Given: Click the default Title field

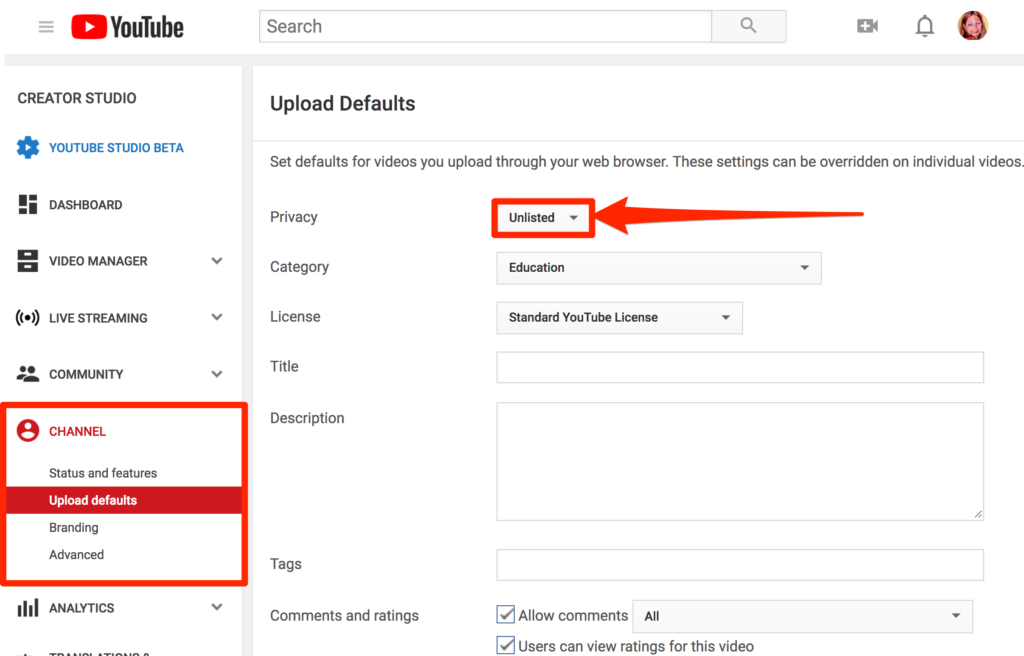Looking at the screenshot, I should click(x=740, y=367).
